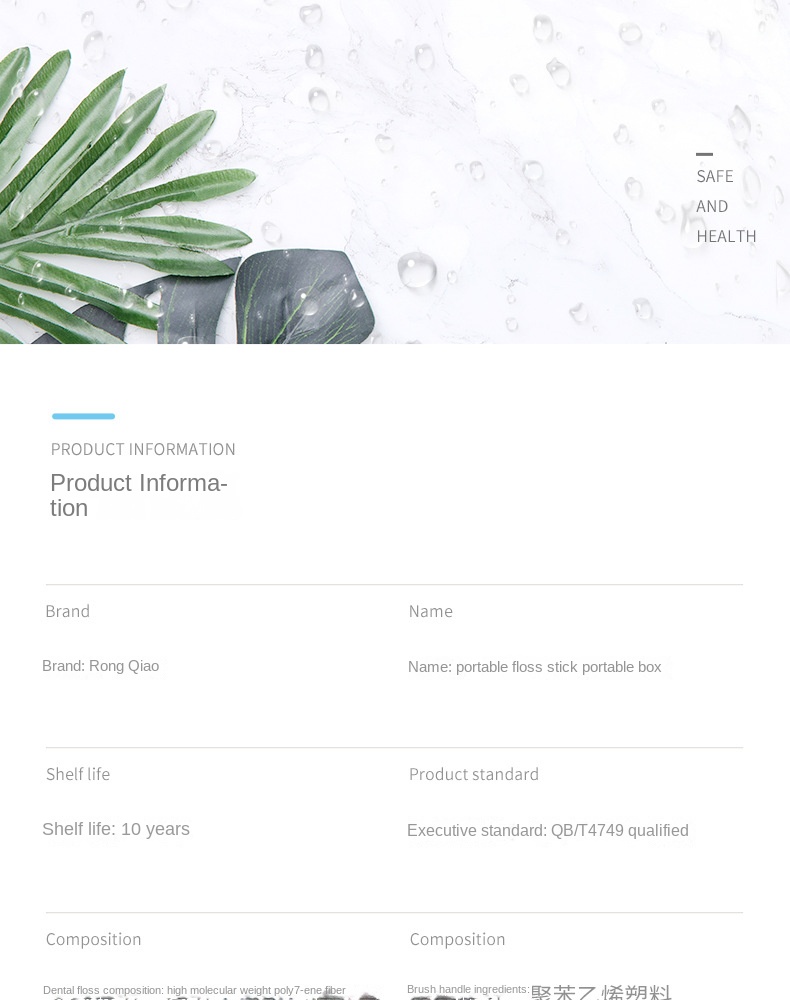790x1000 pixels.
Task: Select the right Composition label
Action: (x=457, y=939)
